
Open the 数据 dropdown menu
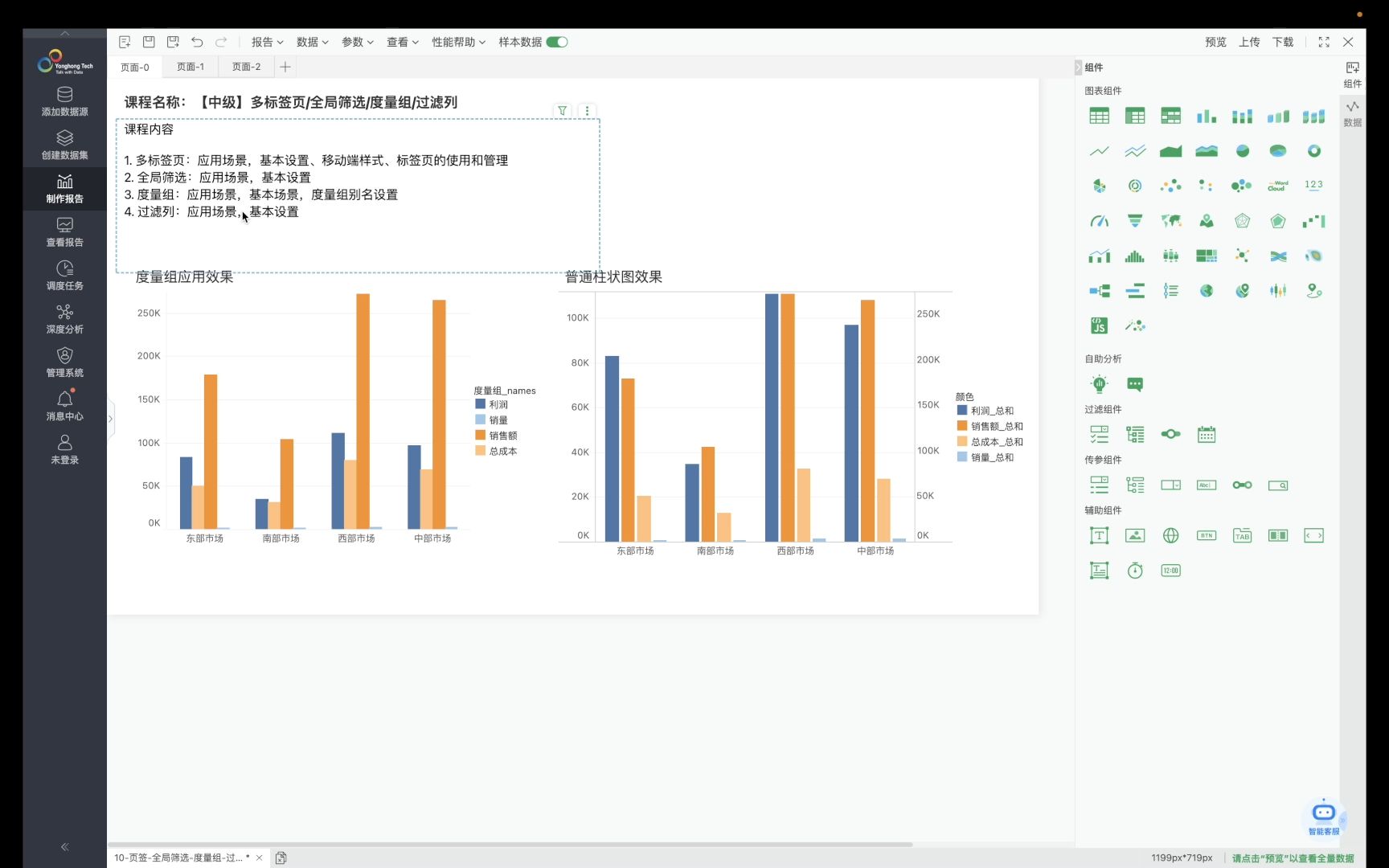point(312,42)
